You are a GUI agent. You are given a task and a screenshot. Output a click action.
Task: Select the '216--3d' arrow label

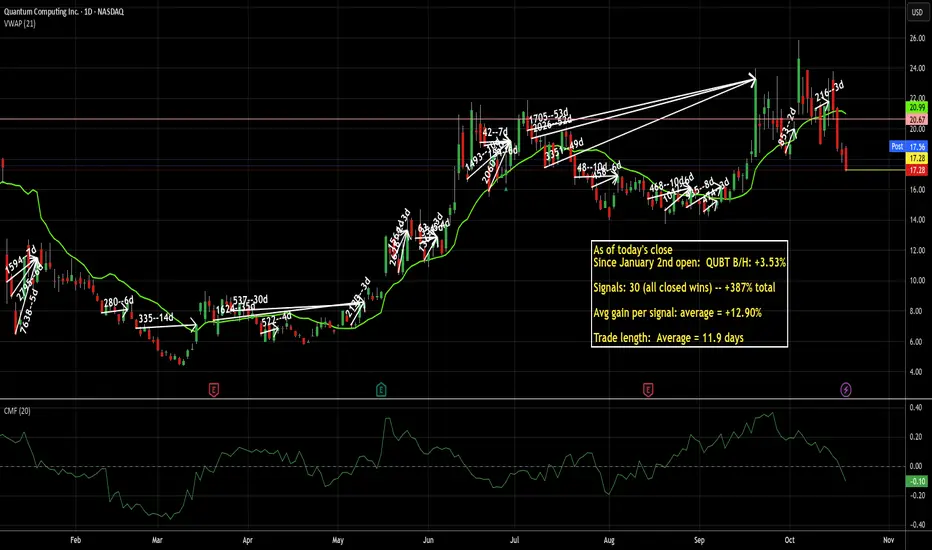pos(829,91)
